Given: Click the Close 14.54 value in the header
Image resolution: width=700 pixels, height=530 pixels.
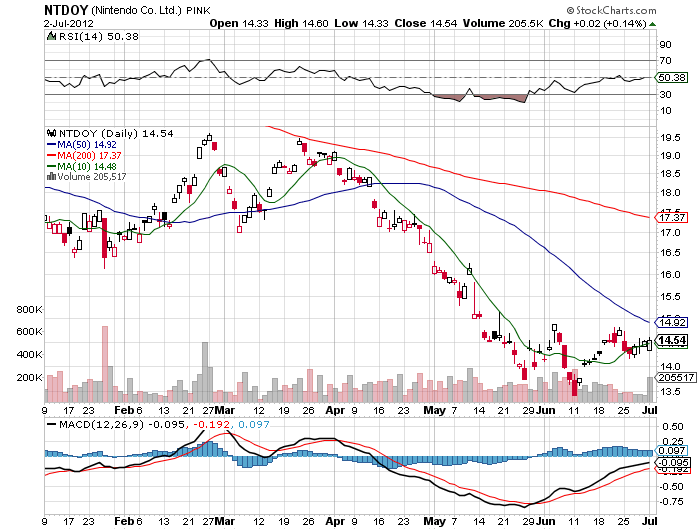Looking at the screenshot, I should point(426,24).
